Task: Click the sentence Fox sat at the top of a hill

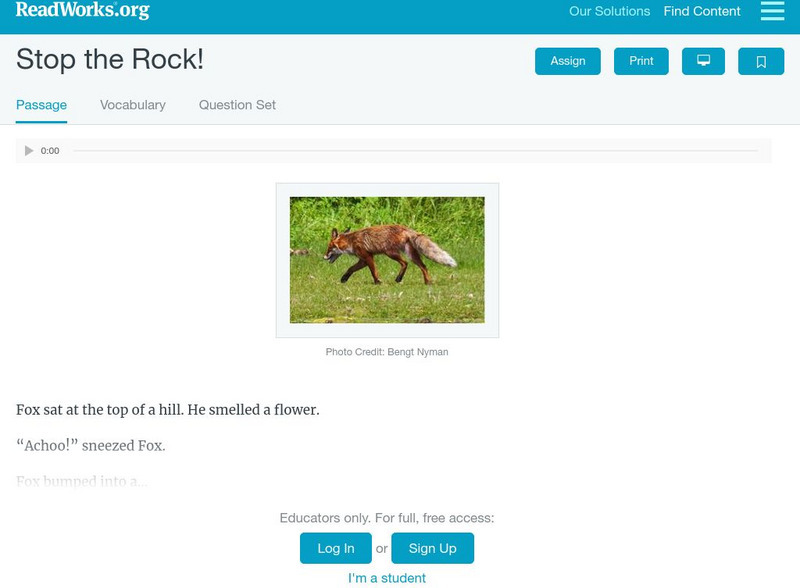Action: [99, 410]
